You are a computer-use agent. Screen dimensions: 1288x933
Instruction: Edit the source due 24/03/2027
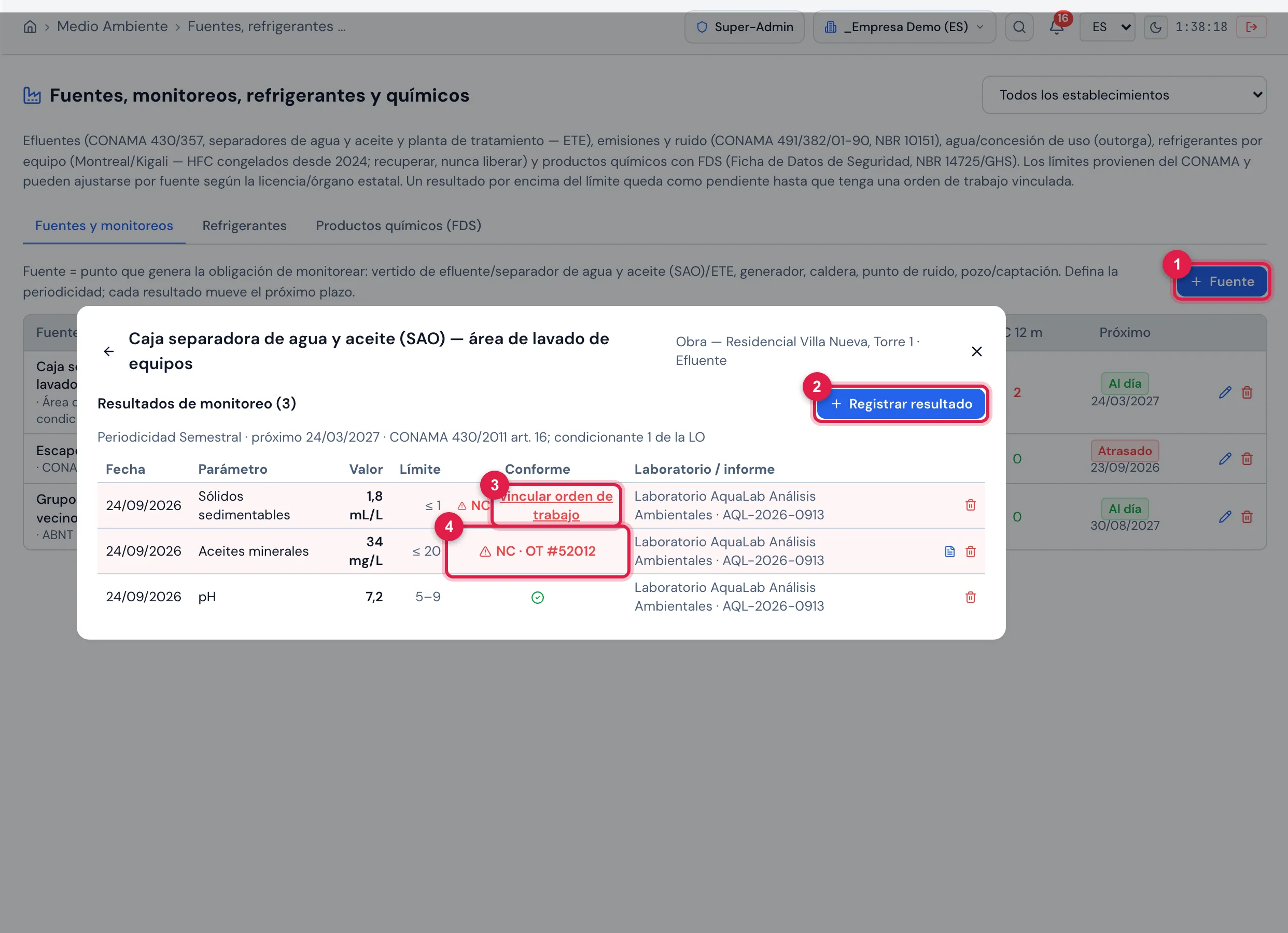[1225, 392]
